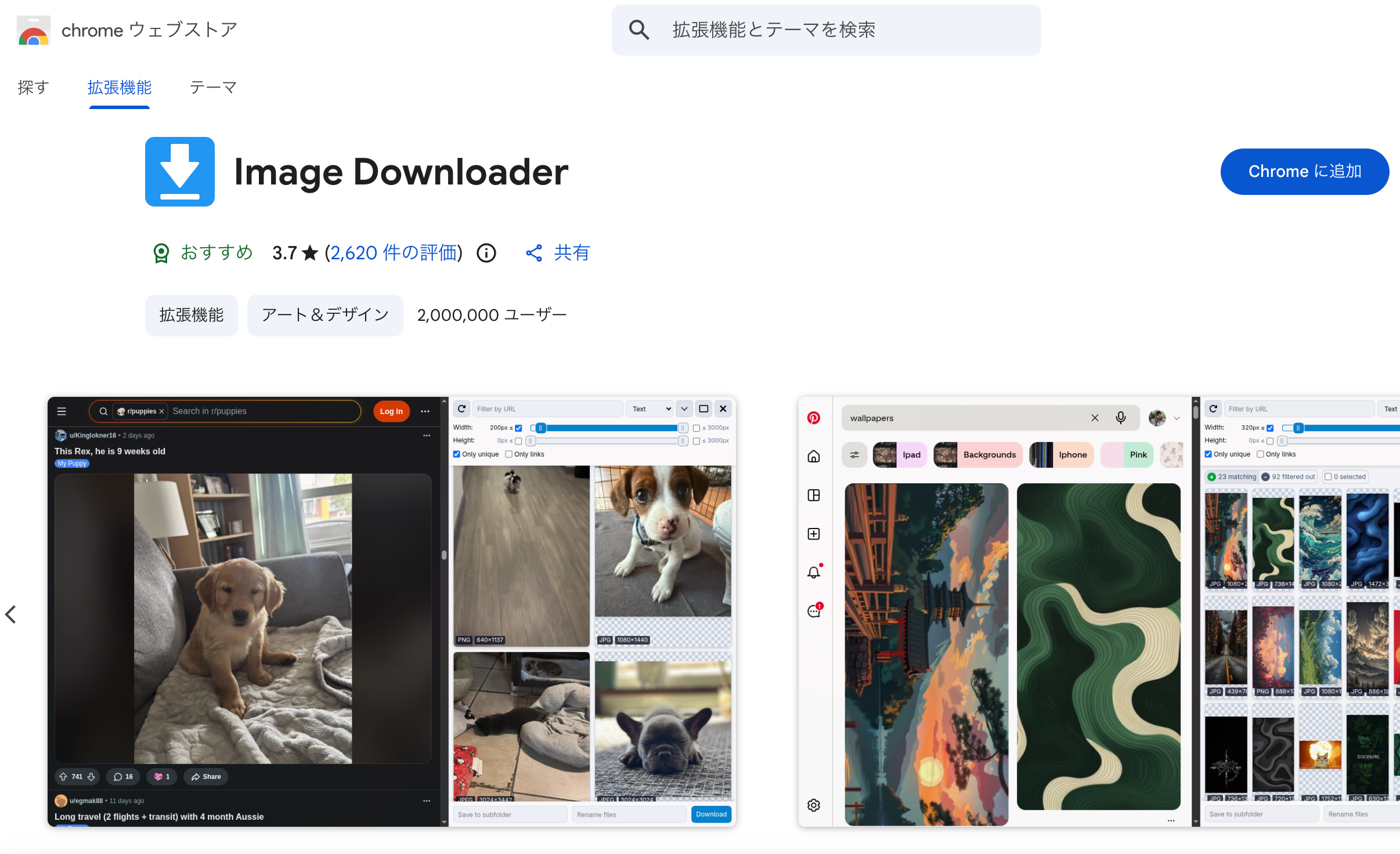The width and height of the screenshot is (1400, 854).
Task: Click Pink category chip
Action: pyautogui.click(x=1127, y=455)
